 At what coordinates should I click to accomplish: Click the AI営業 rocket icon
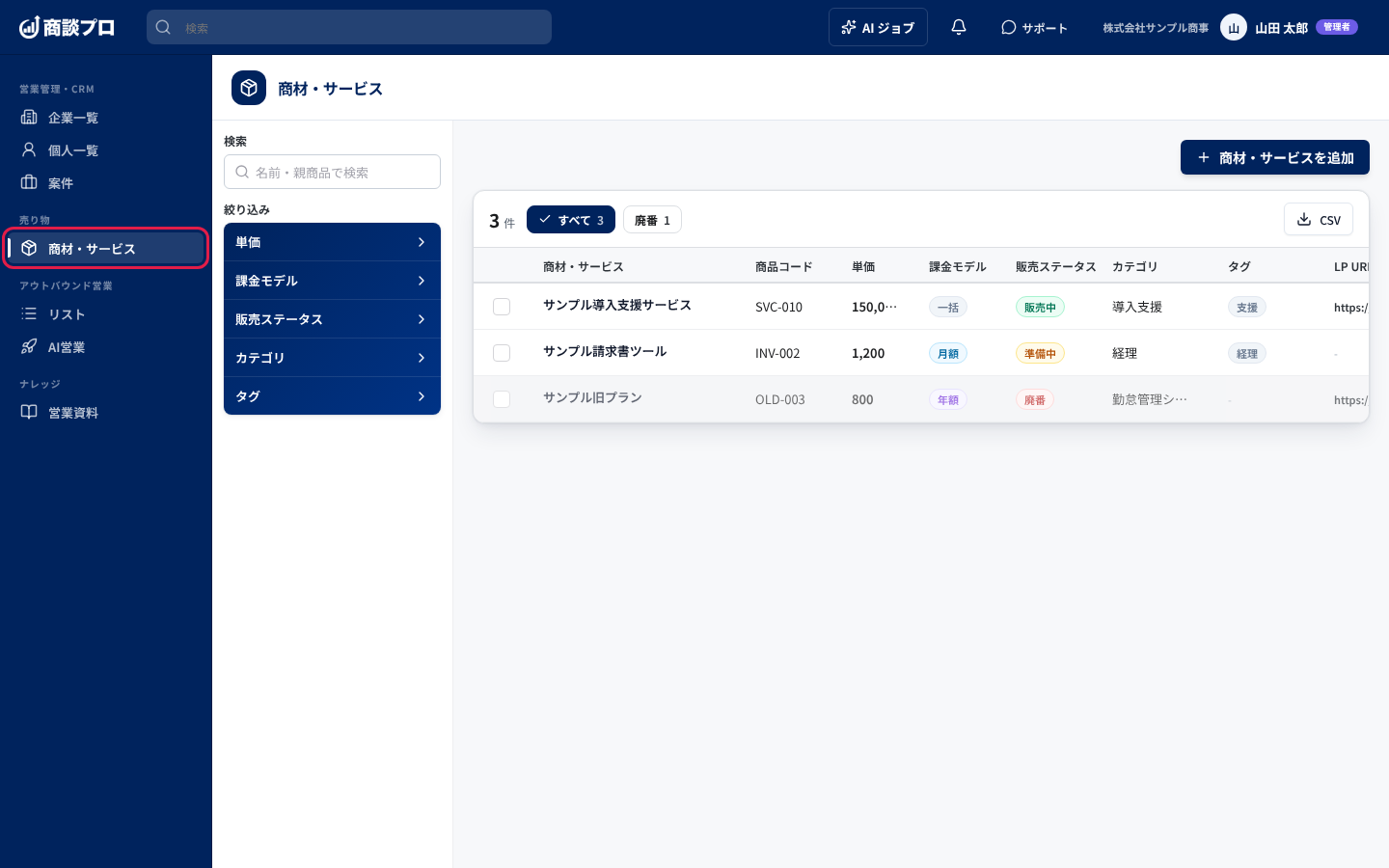click(x=29, y=346)
